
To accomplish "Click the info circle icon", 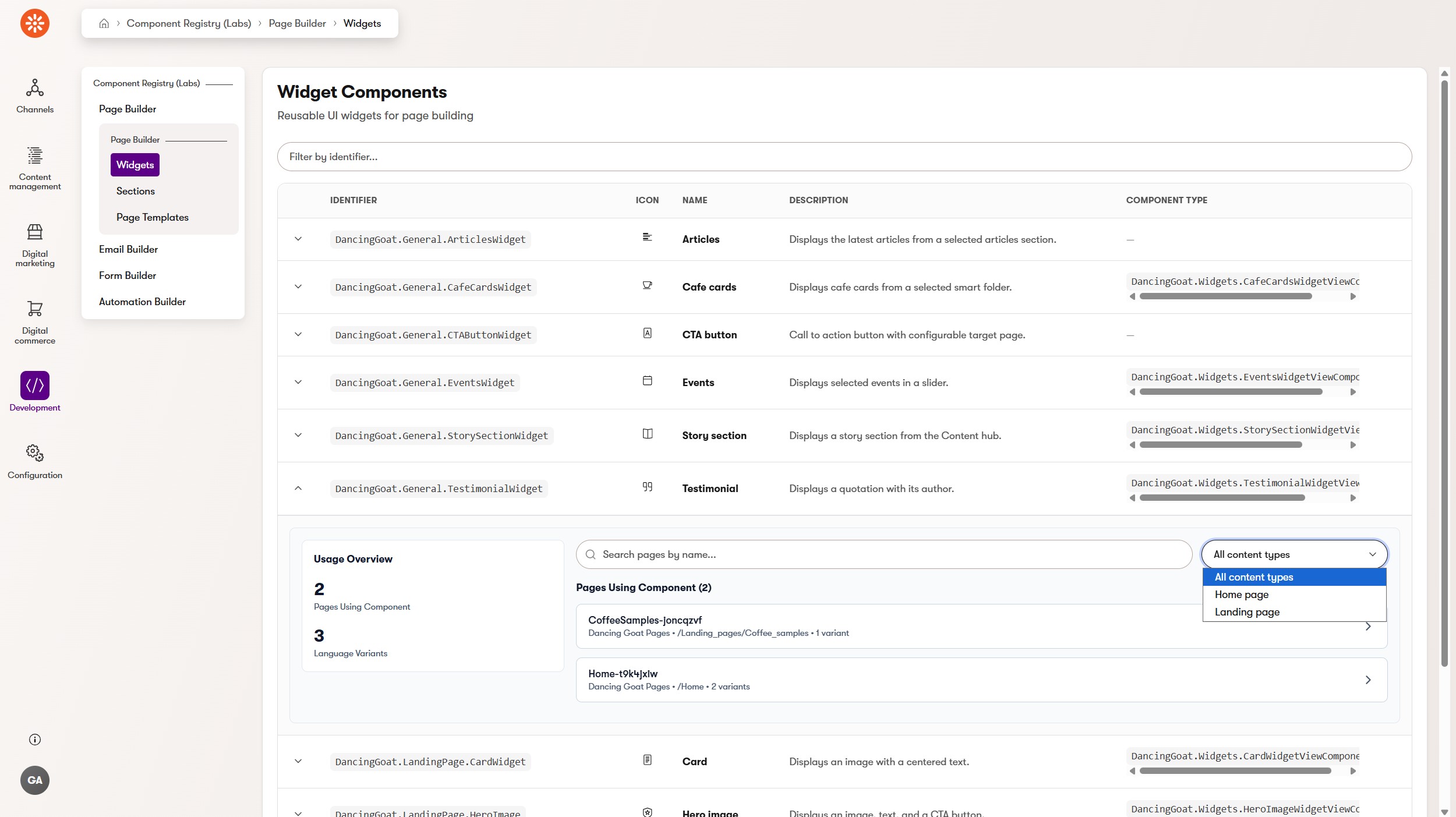I will click(x=35, y=740).
